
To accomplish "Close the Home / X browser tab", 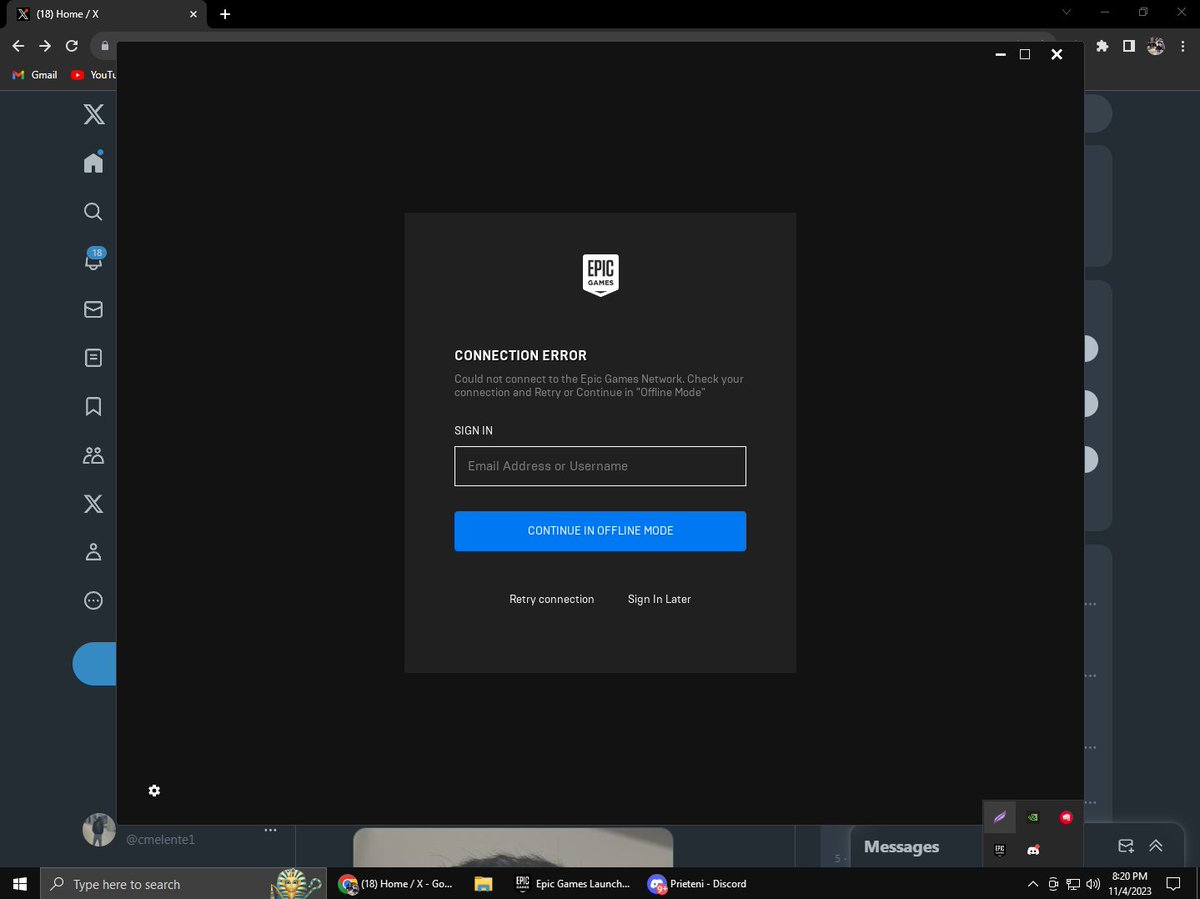I will (x=192, y=14).
